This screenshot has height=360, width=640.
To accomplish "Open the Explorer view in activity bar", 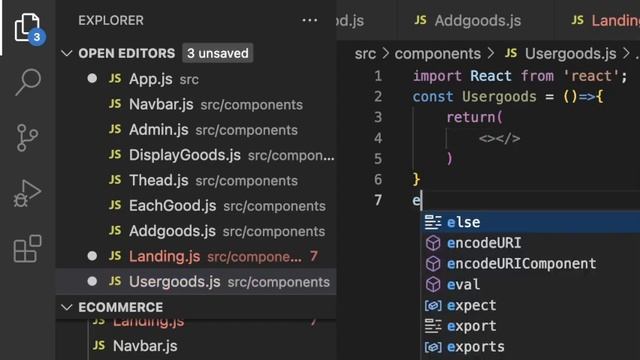I will pos(27,28).
